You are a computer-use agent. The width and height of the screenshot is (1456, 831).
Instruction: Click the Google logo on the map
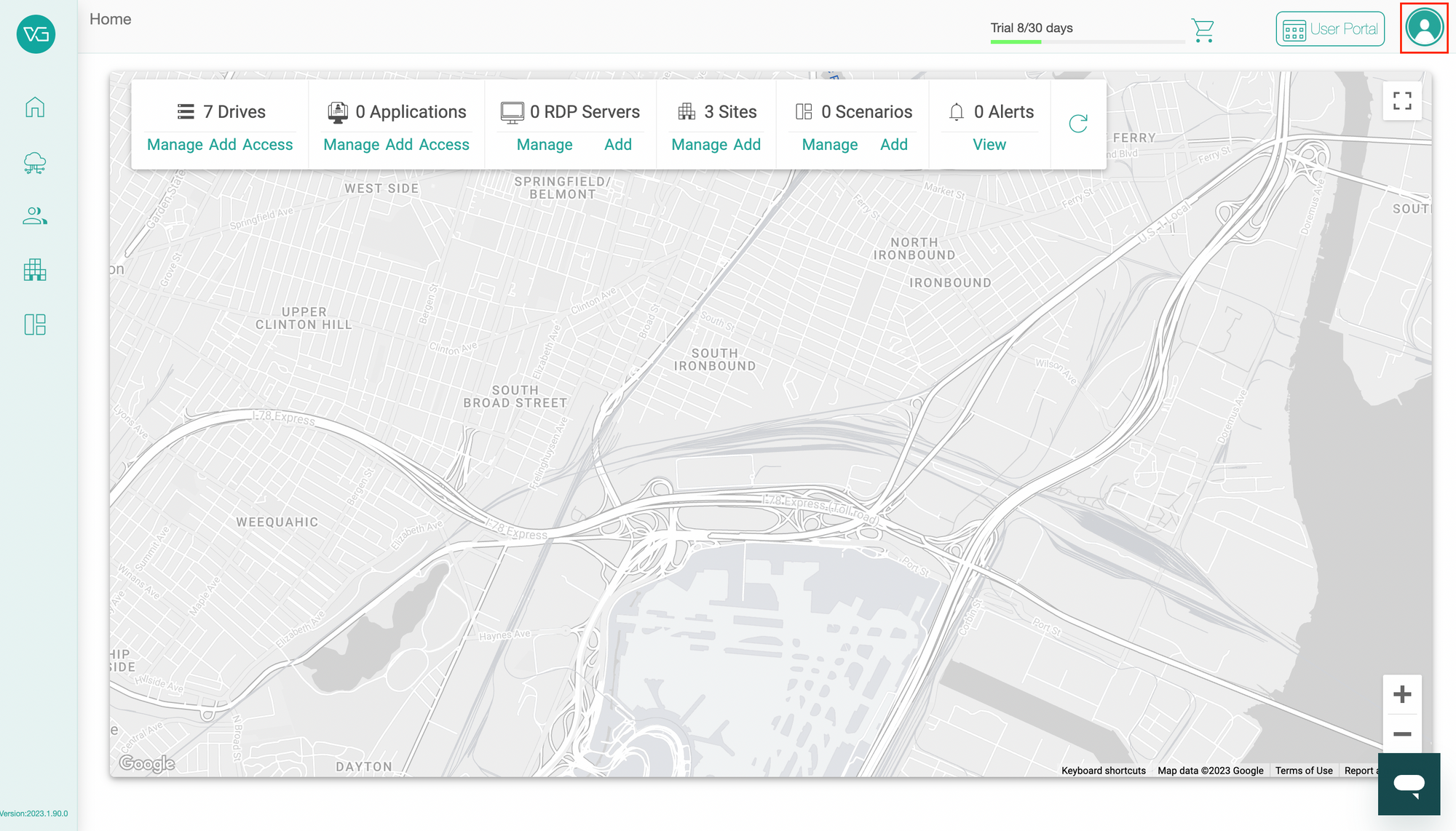147,763
